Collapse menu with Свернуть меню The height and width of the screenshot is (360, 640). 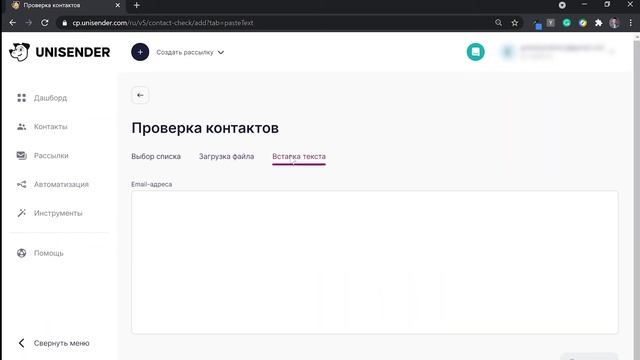click(x=62, y=343)
